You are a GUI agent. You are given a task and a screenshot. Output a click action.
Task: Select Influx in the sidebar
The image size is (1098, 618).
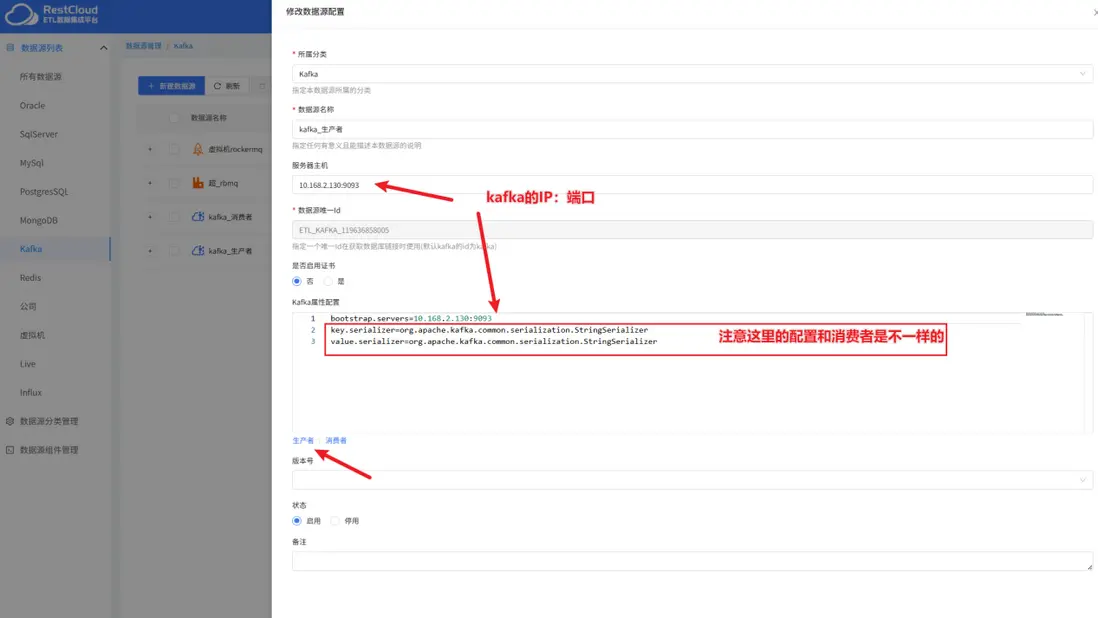[31, 392]
